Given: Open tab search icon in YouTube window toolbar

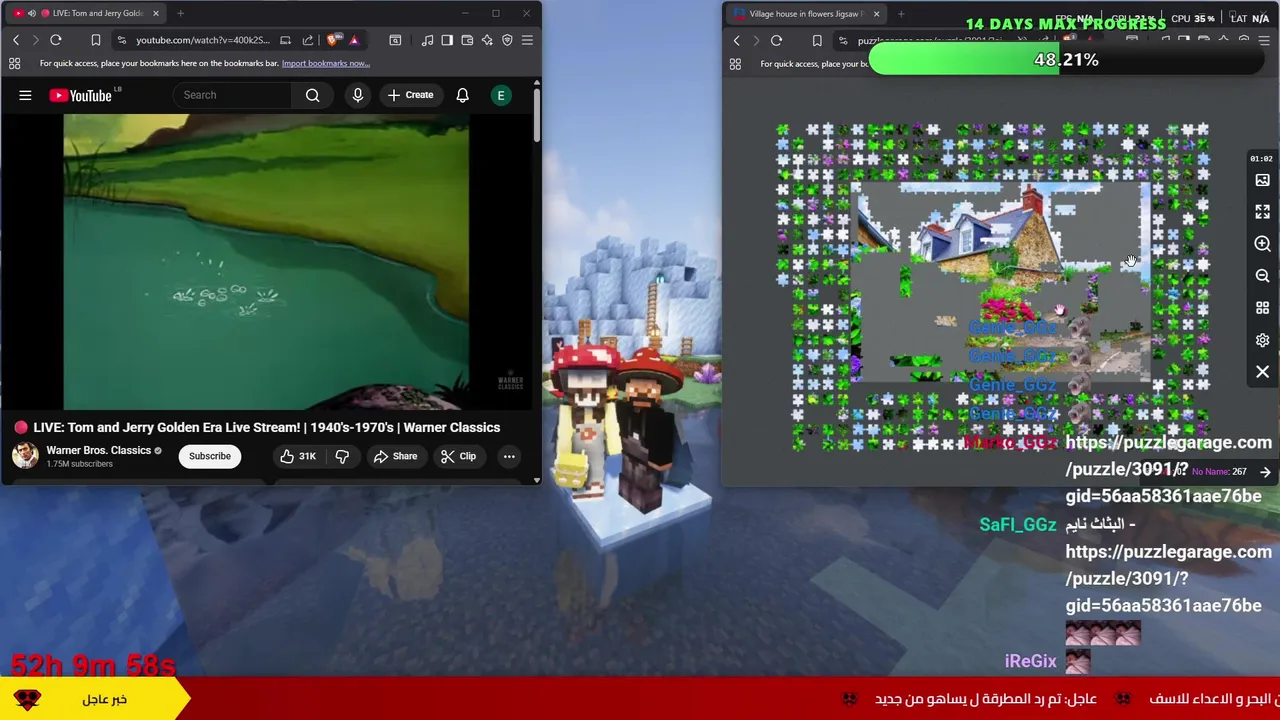Looking at the screenshot, I should [395, 40].
